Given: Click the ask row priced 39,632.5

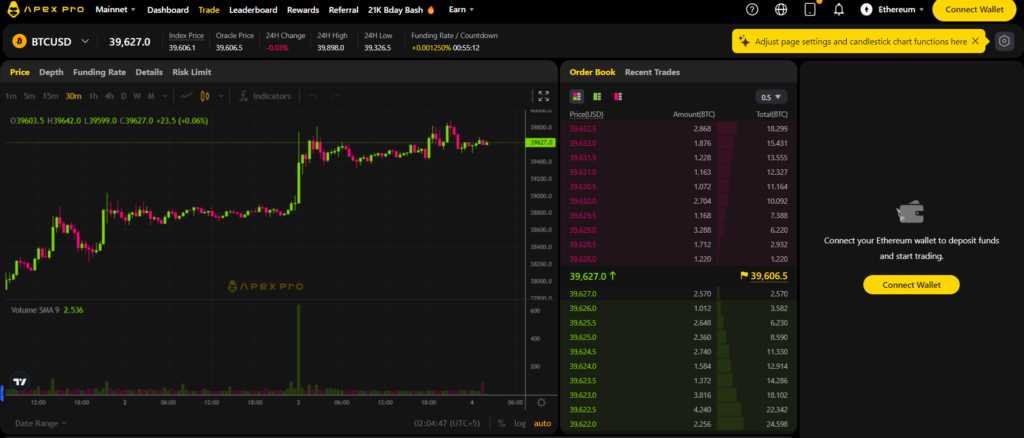Looking at the screenshot, I should click(679, 129).
